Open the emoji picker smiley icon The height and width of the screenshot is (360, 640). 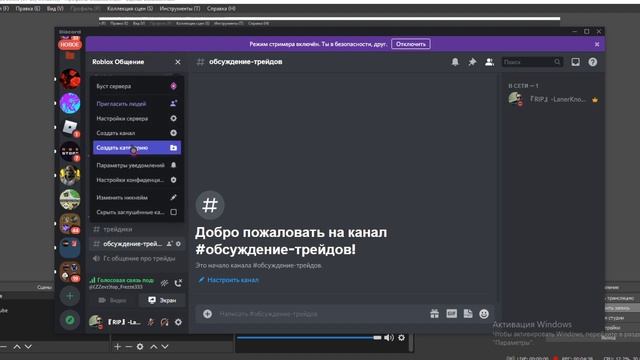click(484, 314)
